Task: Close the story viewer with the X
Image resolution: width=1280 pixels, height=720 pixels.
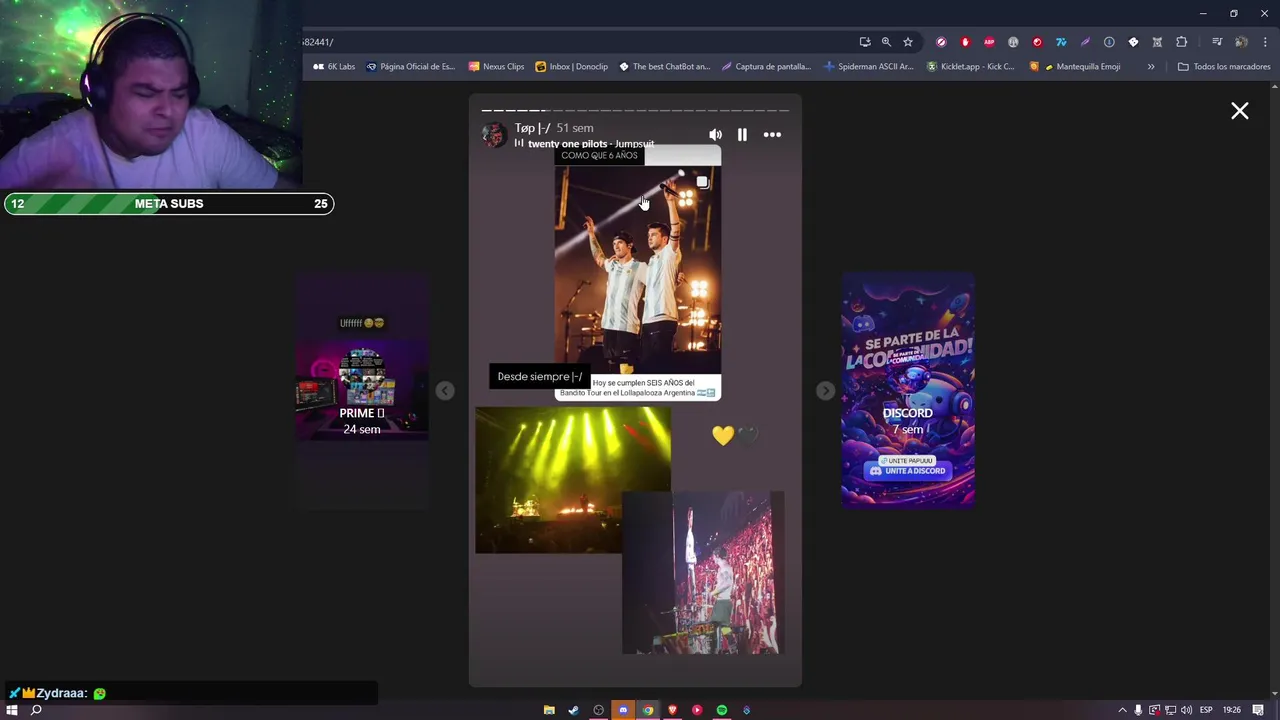Action: (x=1240, y=111)
